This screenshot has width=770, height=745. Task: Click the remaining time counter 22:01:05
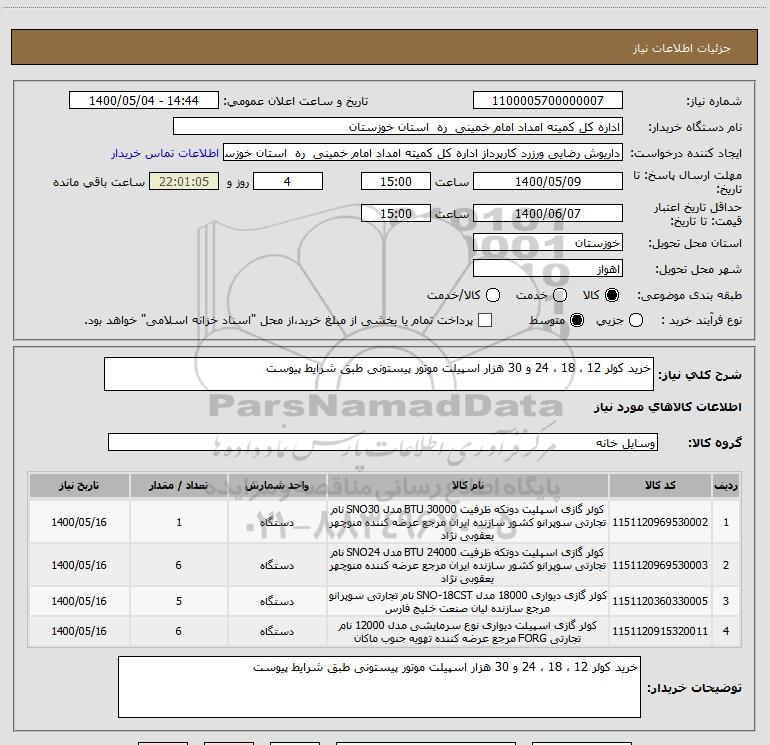pos(184,181)
